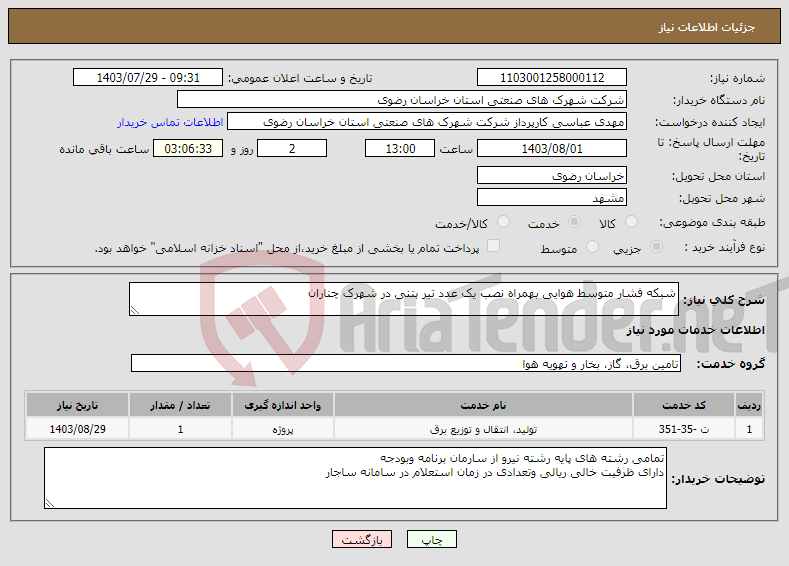Click the ردیف column header
The width and height of the screenshot is (789, 566).
tap(749, 405)
